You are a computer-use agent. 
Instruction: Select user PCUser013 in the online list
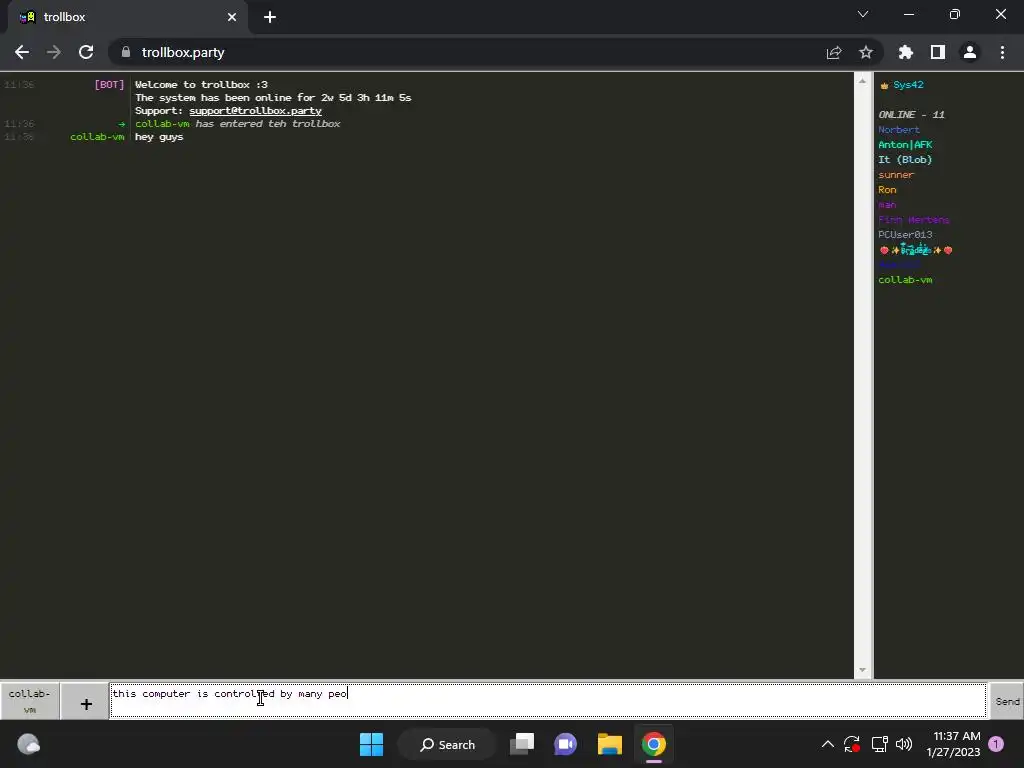click(905, 234)
